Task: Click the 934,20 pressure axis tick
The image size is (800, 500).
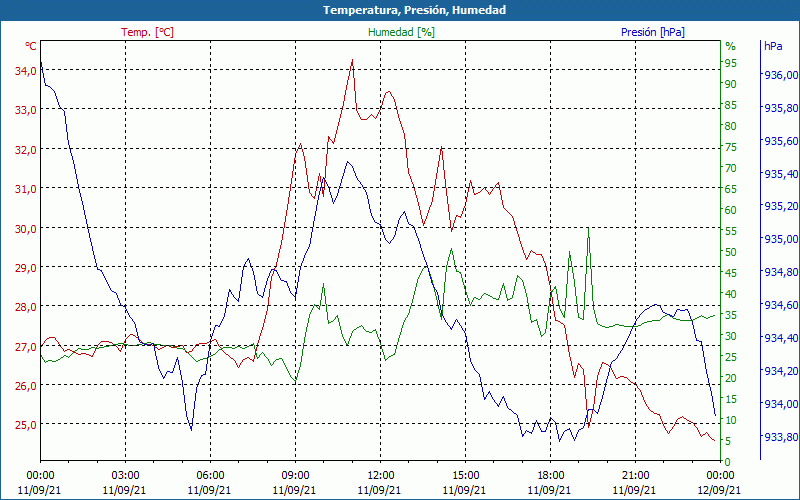Action: click(780, 371)
